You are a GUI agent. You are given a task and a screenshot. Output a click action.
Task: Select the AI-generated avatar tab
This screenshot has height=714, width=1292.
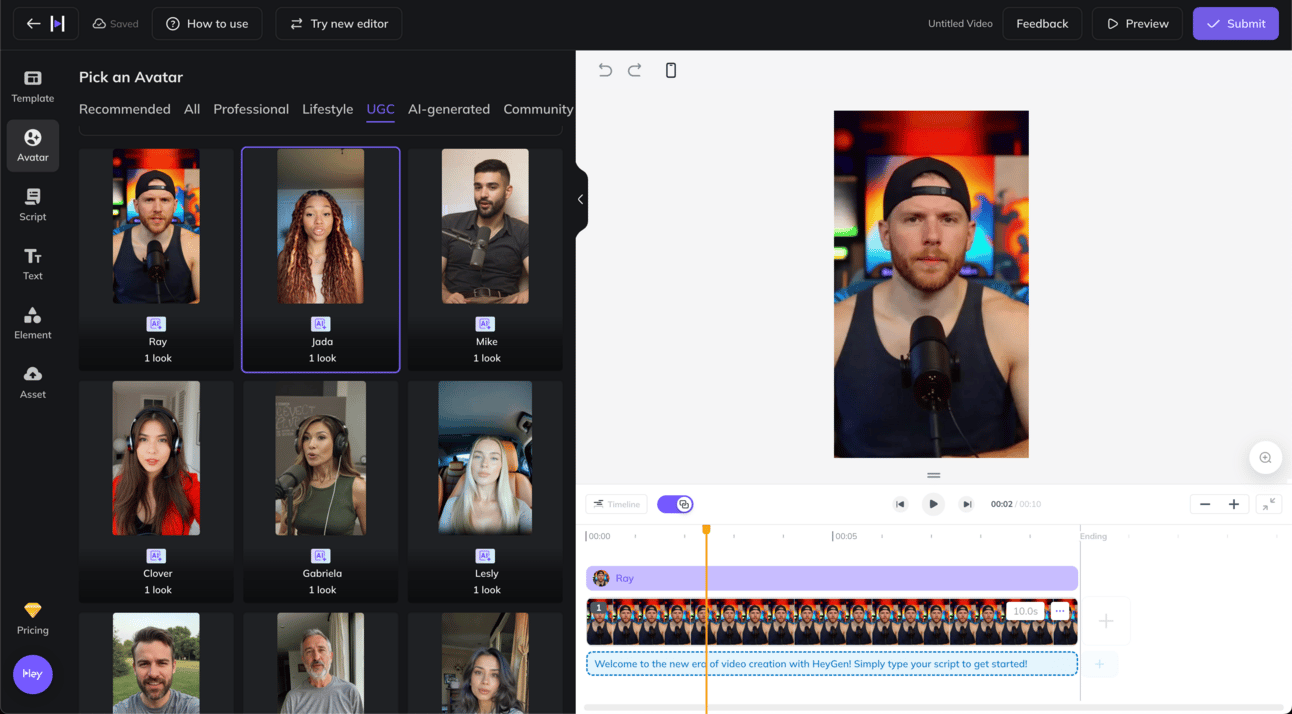pyautogui.click(x=449, y=109)
